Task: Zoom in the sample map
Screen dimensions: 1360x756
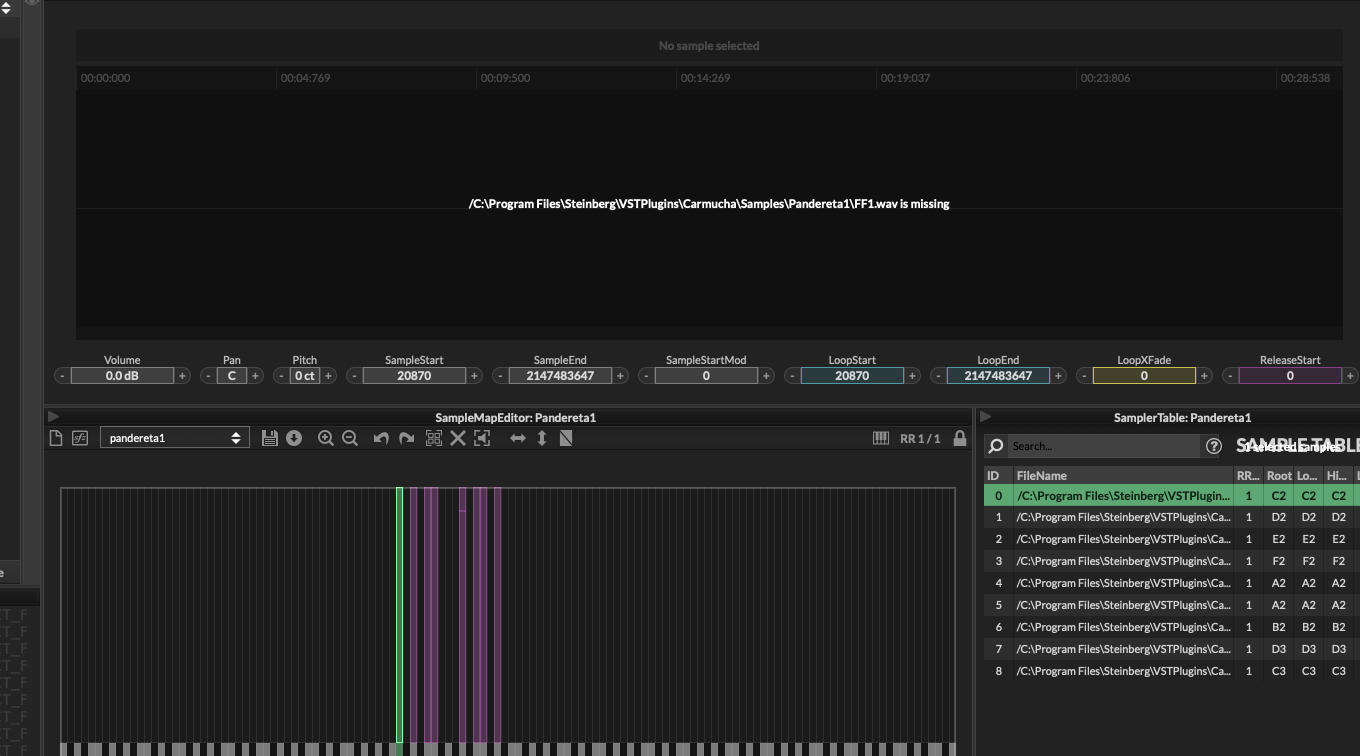Action: [x=325, y=438]
